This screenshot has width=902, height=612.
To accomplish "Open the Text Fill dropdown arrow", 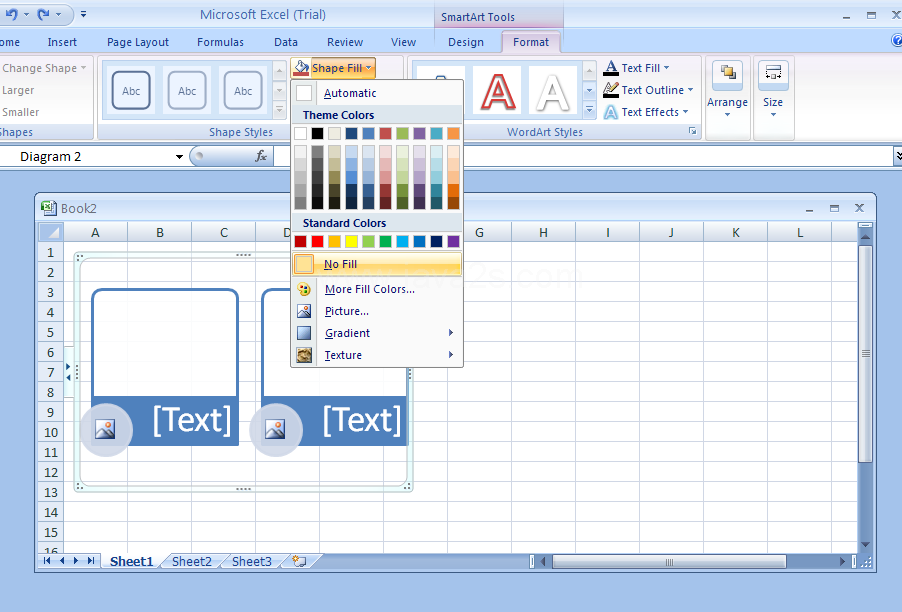I will (667, 68).
